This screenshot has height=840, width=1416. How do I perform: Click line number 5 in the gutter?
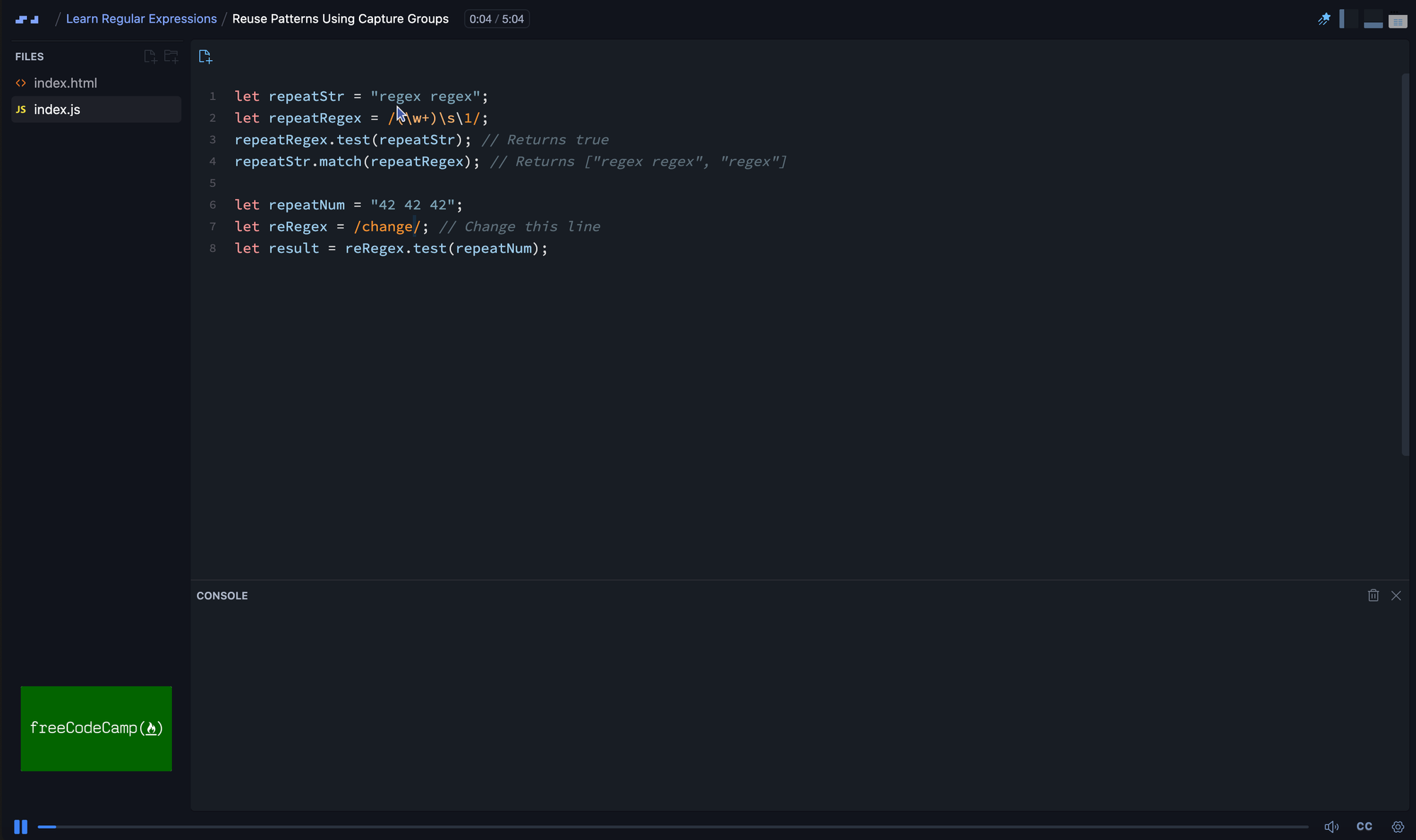tap(212, 183)
